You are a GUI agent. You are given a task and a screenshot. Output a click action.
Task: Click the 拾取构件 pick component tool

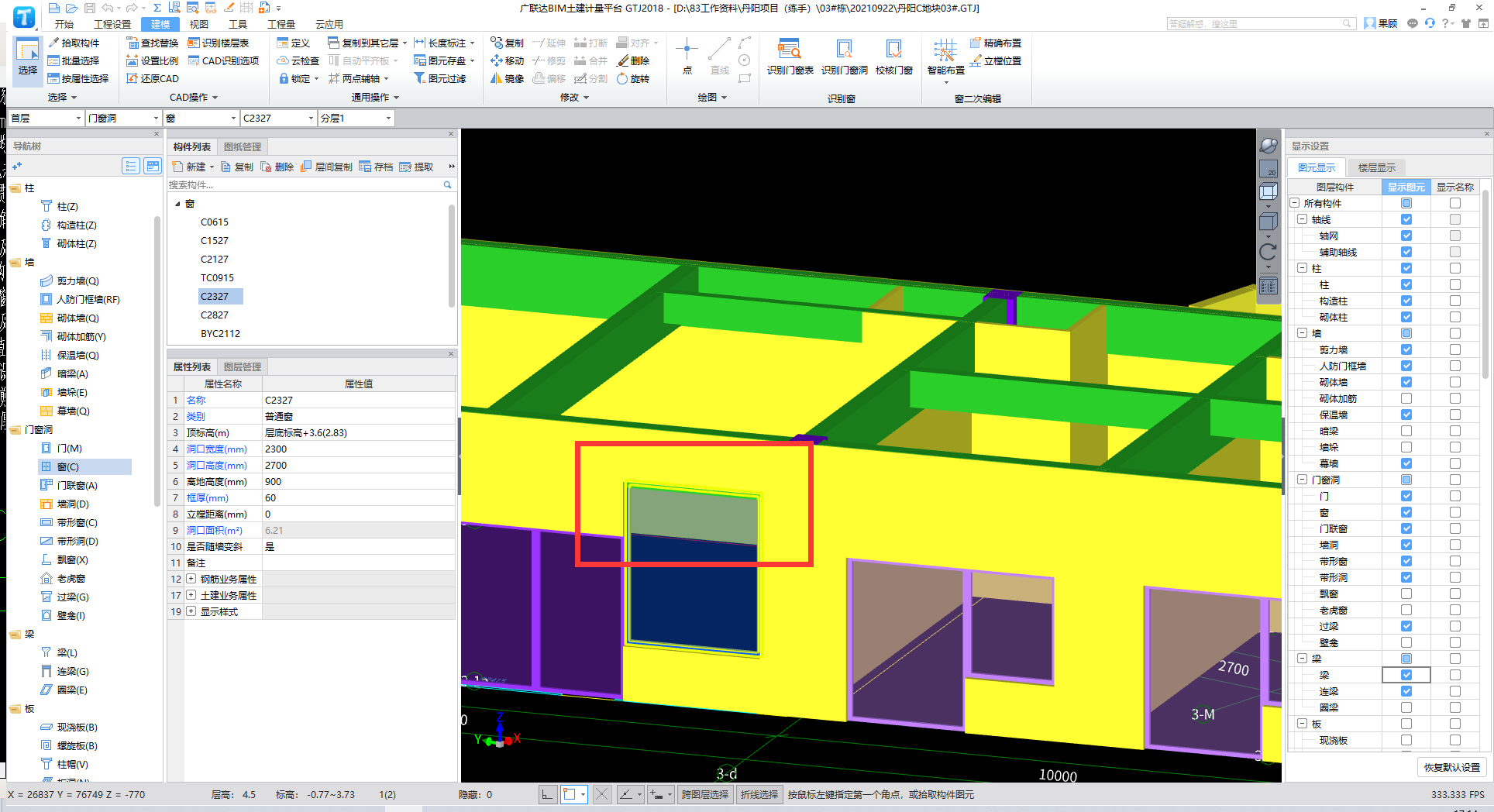(x=74, y=43)
